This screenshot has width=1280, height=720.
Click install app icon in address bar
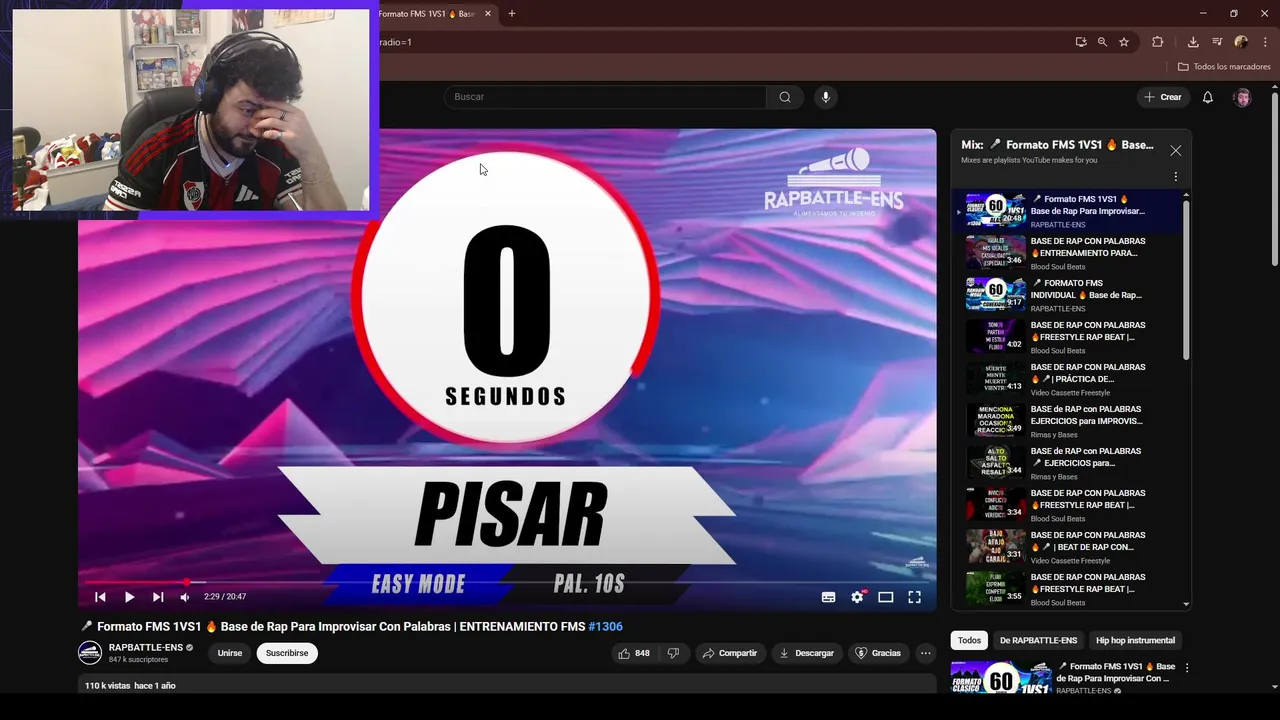tap(1081, 42)
